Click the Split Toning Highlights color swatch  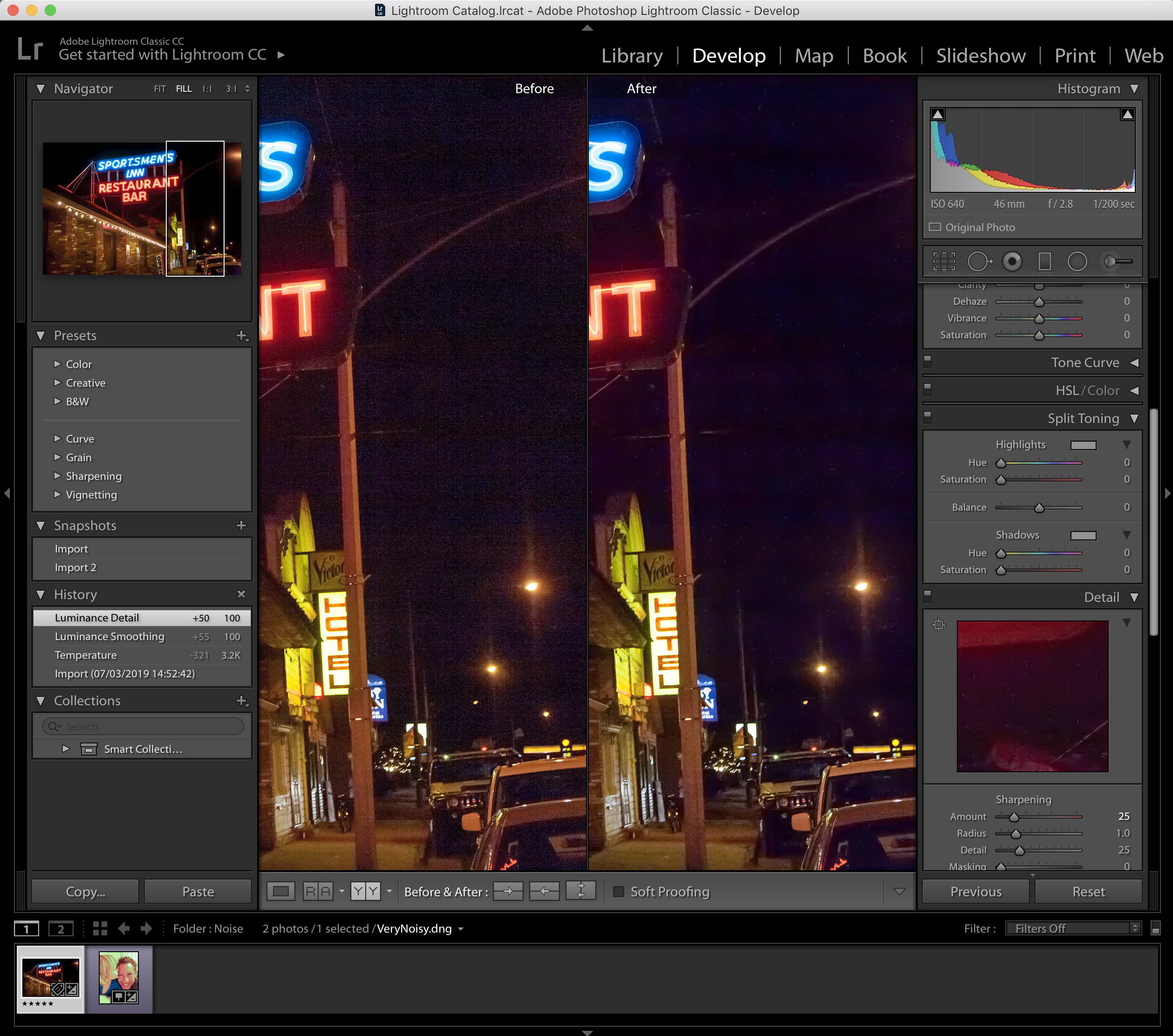(1083, 445)
